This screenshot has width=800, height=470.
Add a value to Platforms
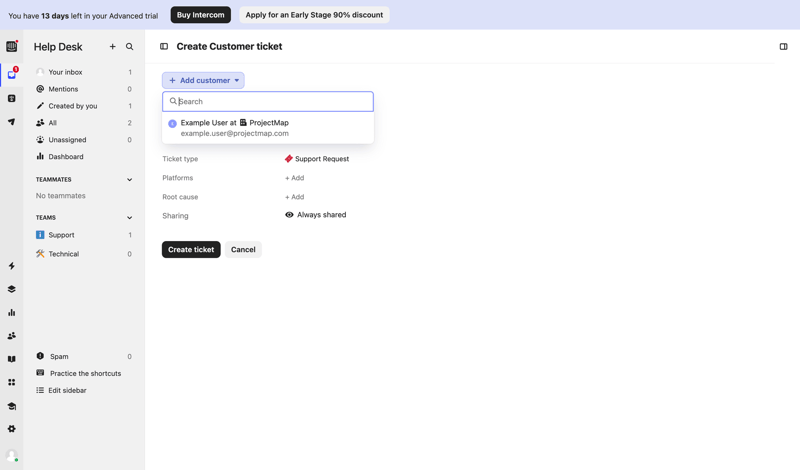tap(294, 178)
